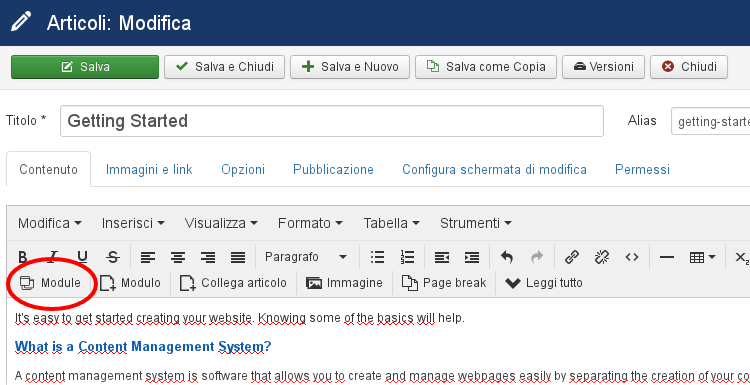Viewport: 750px width, 385px height.
Task: Click Salva e Nuovo button
Action: 350,67
